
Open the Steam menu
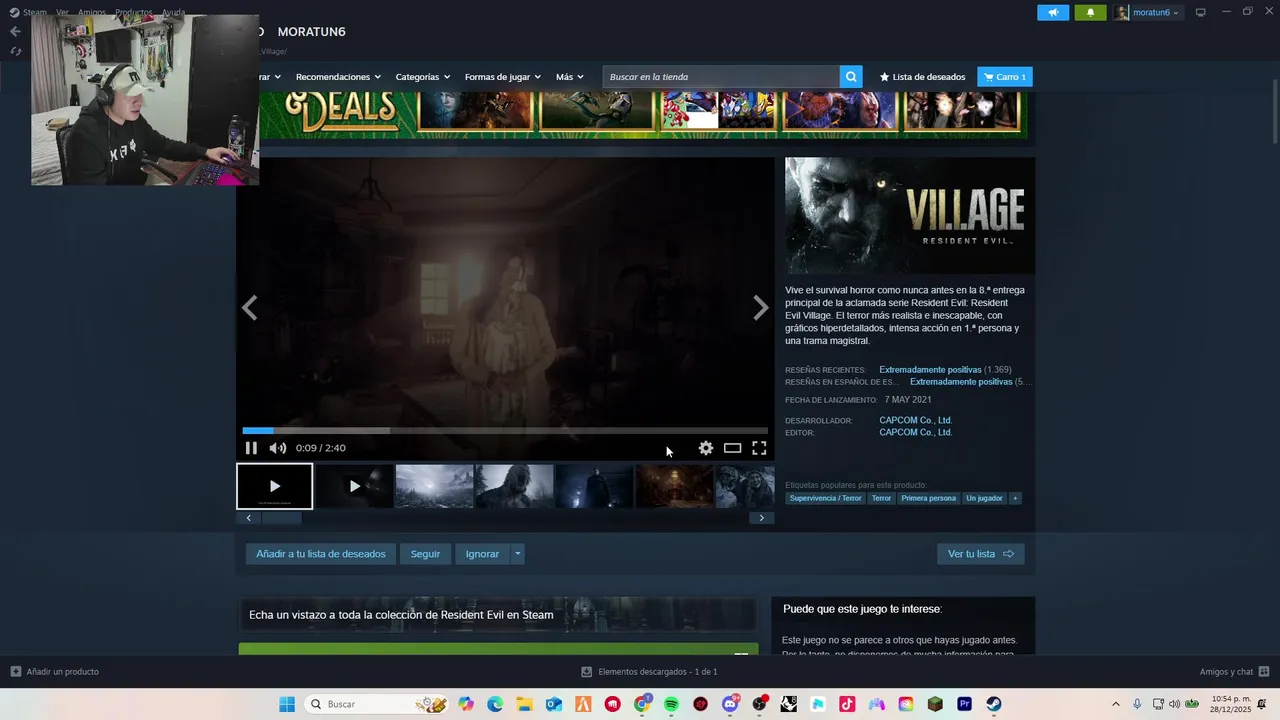[28, 12]
